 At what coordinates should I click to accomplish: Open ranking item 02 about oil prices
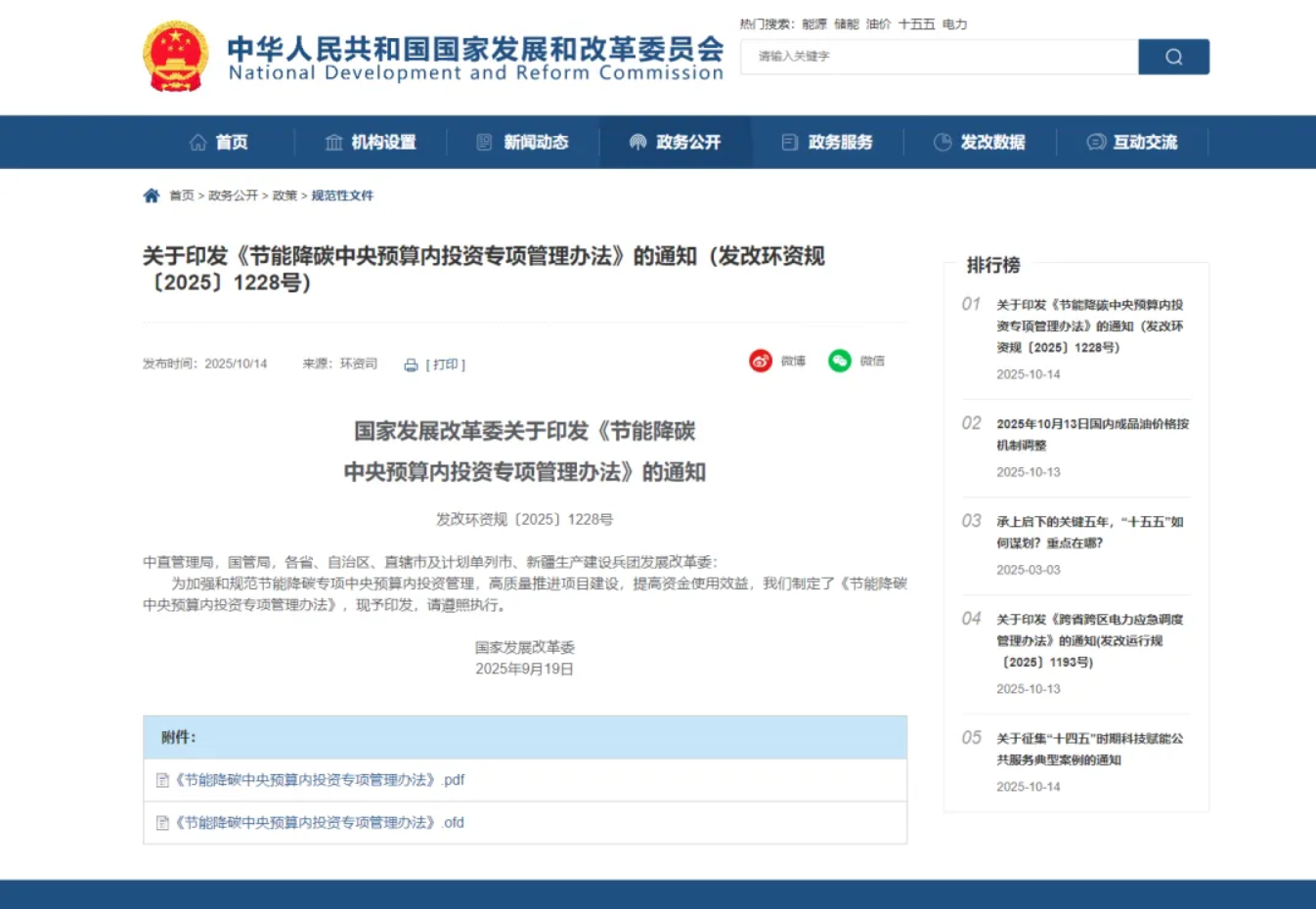pos(1092,434)
